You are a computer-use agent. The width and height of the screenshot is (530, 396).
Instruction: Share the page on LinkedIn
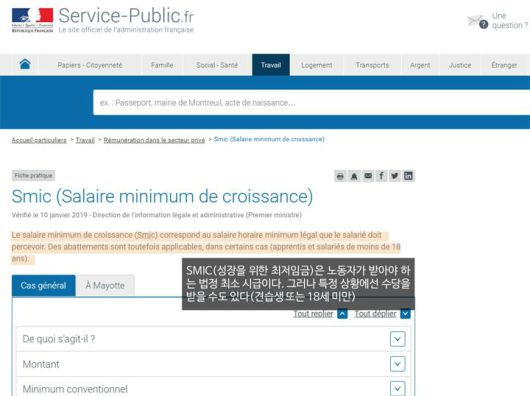pyautogui.click(x=408, y=176)
